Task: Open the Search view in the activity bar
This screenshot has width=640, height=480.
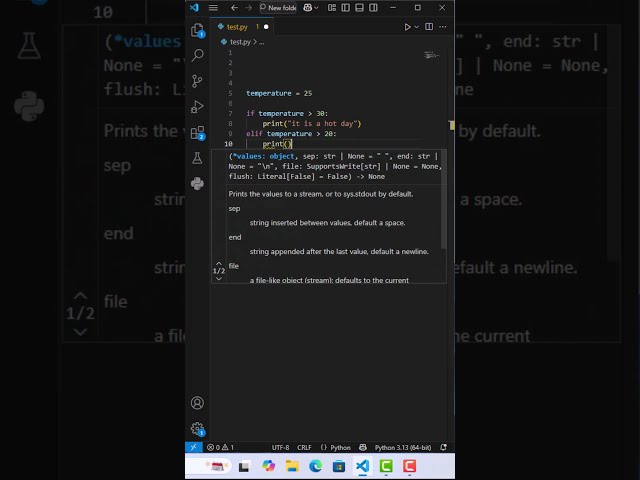Action: [198, 55]
